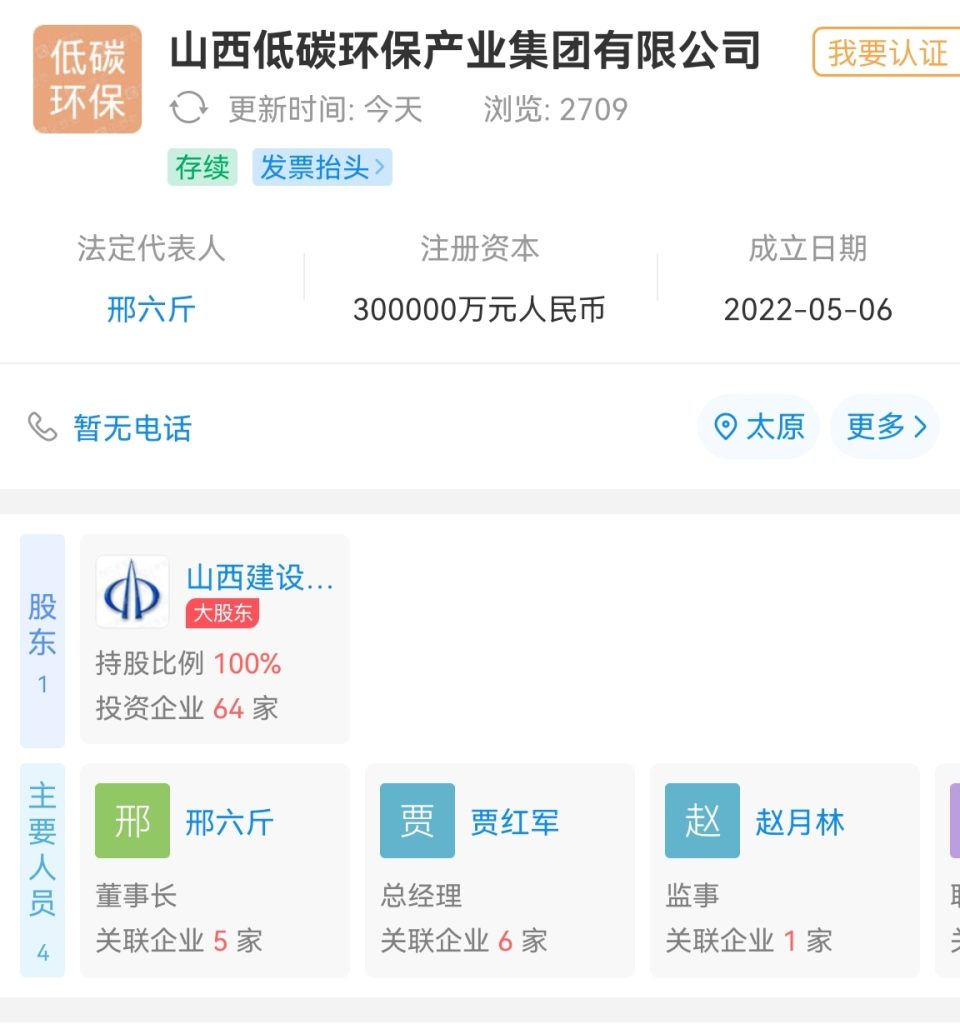Image resolution: width=960 pixels, height=1024 pixels.
Task: Click the 存续 status tag
Action: (x=202, y=167)
